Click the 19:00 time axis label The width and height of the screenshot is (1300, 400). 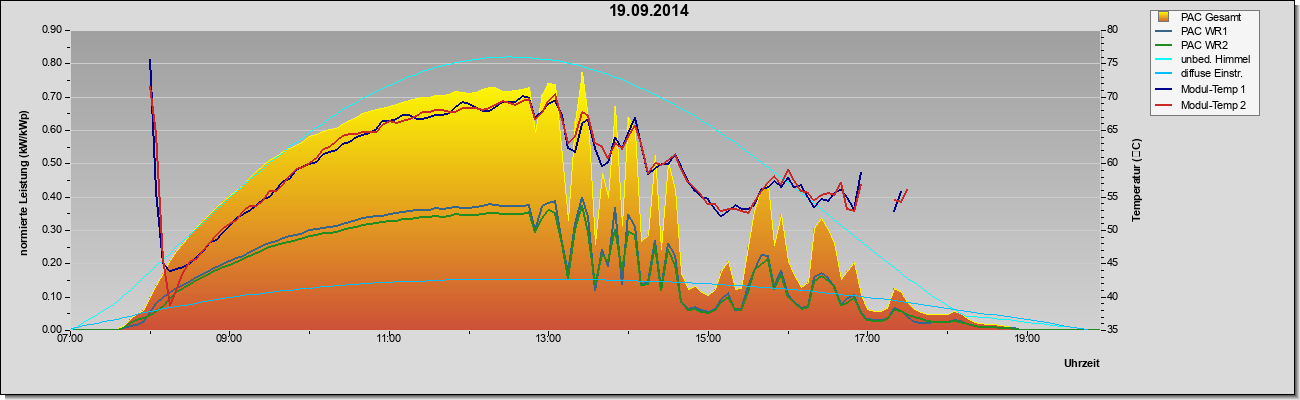pos(1026,340)
